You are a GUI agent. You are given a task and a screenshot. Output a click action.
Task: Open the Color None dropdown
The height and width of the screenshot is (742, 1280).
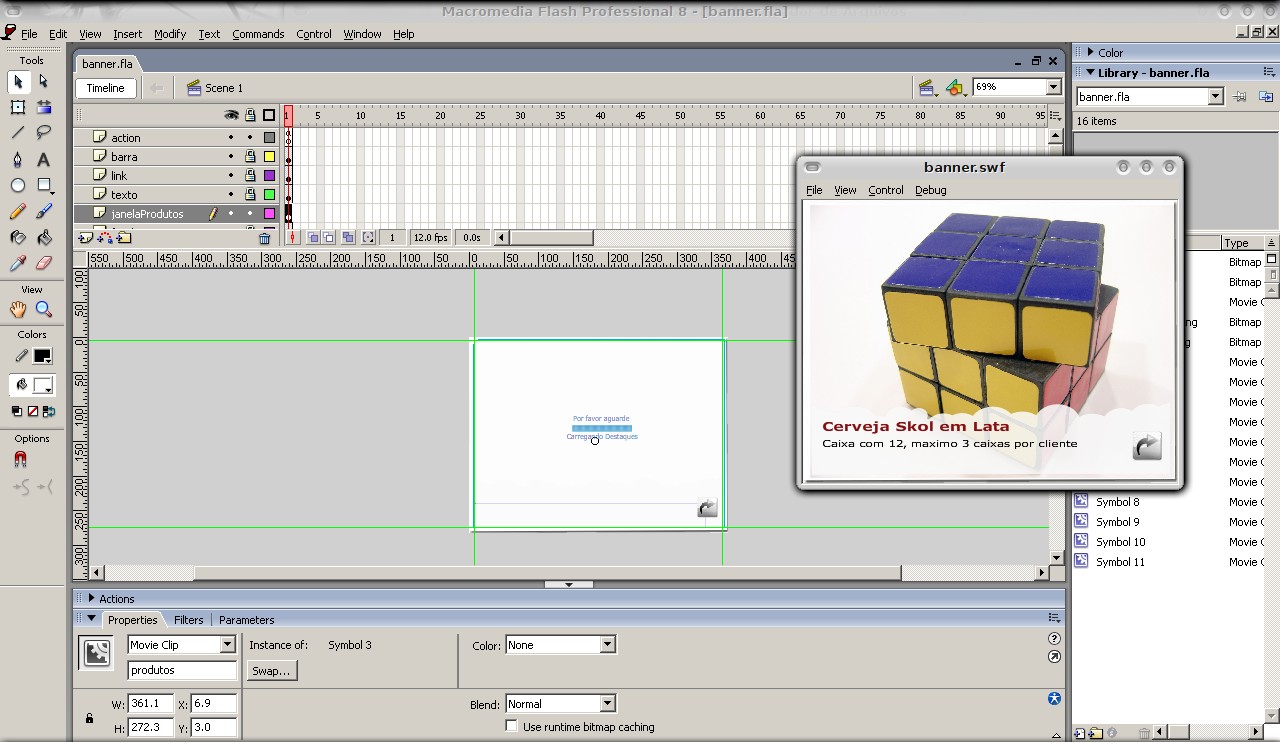tap(607, 645)
